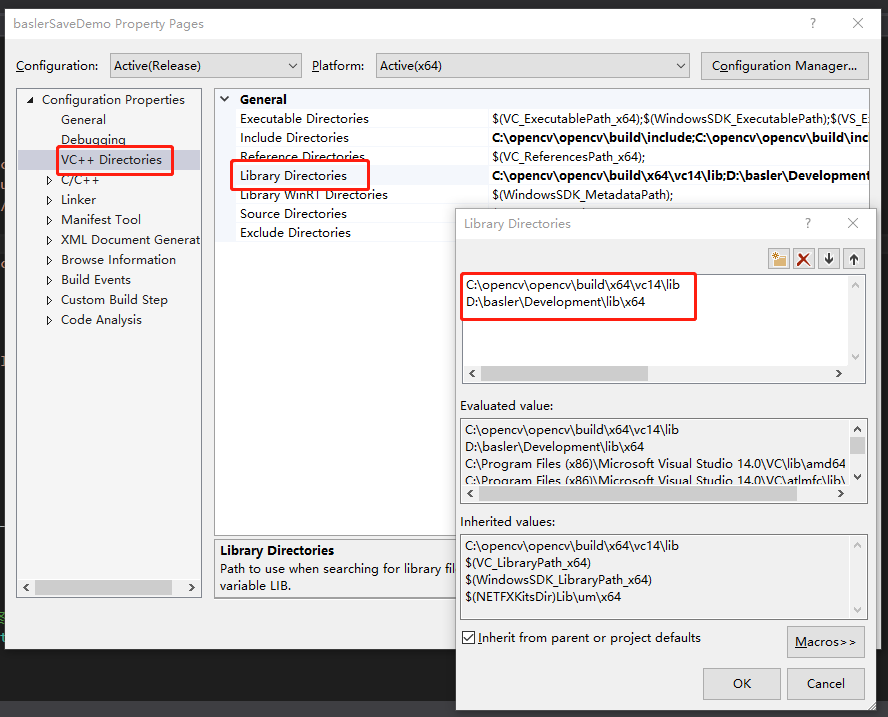
Task: Delete selected path using red X icon
Action: coord(803,258)
